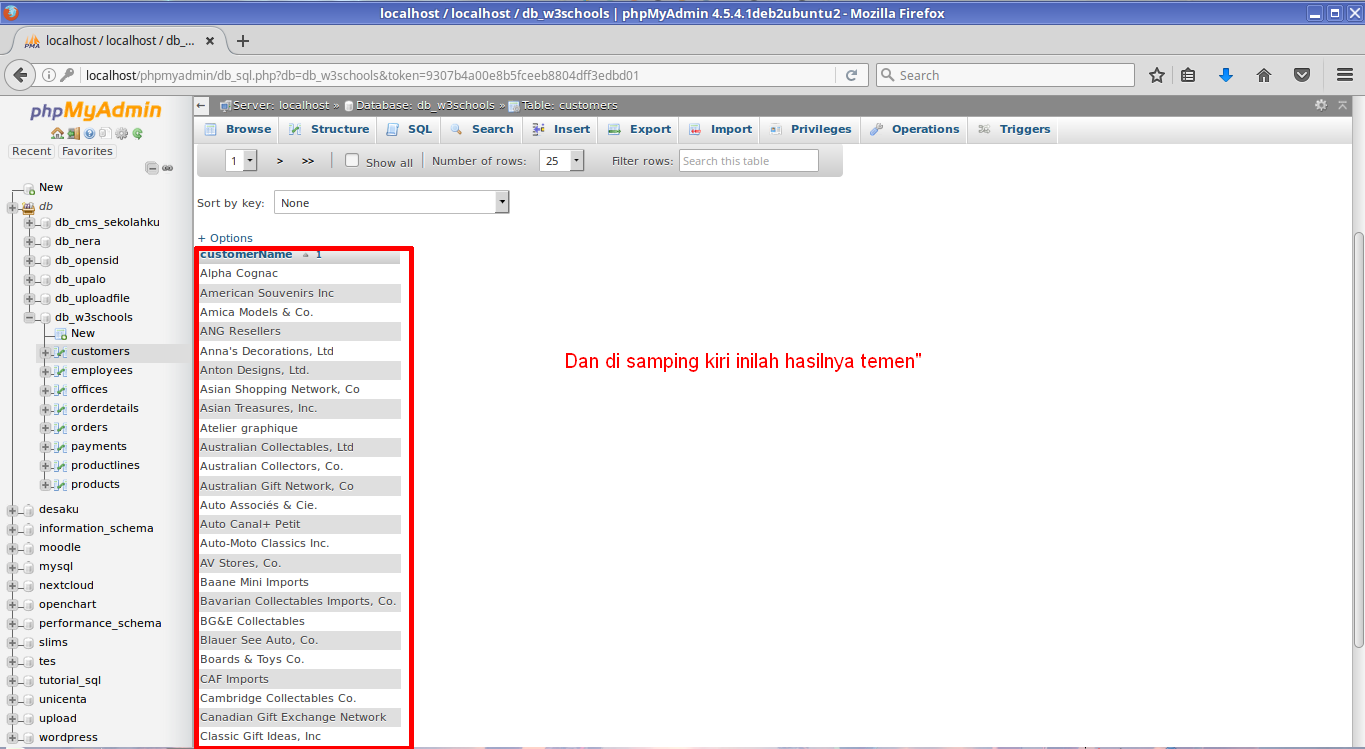Open the Settings gear below the logo
This screenshot has width=1365, height=749.
(x=121, y=133)
